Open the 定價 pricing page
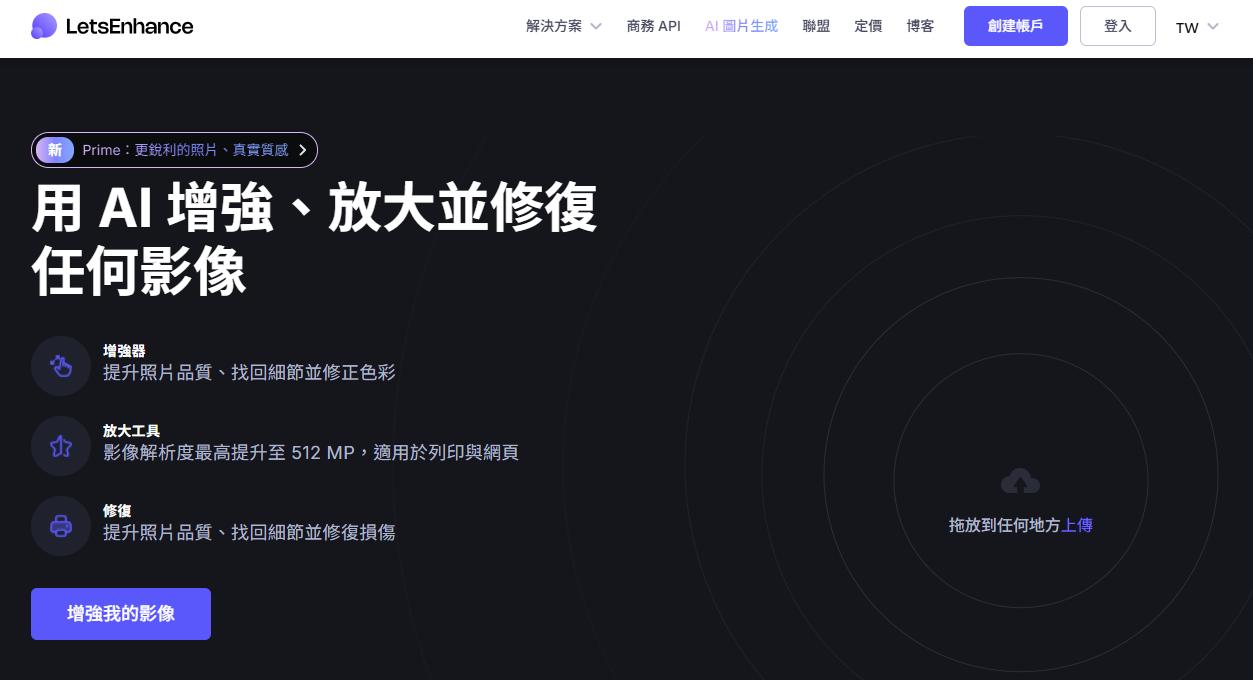The width and height of the screenshot is (1253, 680). pos(868,26)
